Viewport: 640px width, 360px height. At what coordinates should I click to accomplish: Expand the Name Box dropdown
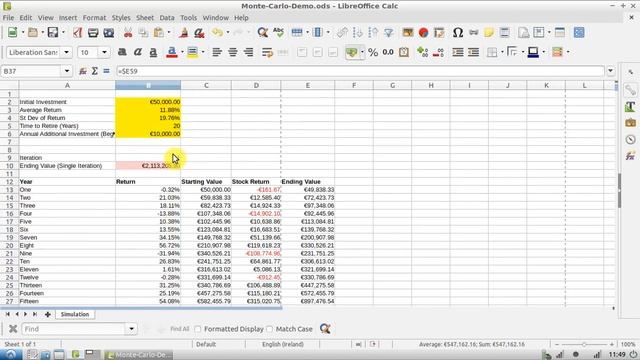point(67,71)
